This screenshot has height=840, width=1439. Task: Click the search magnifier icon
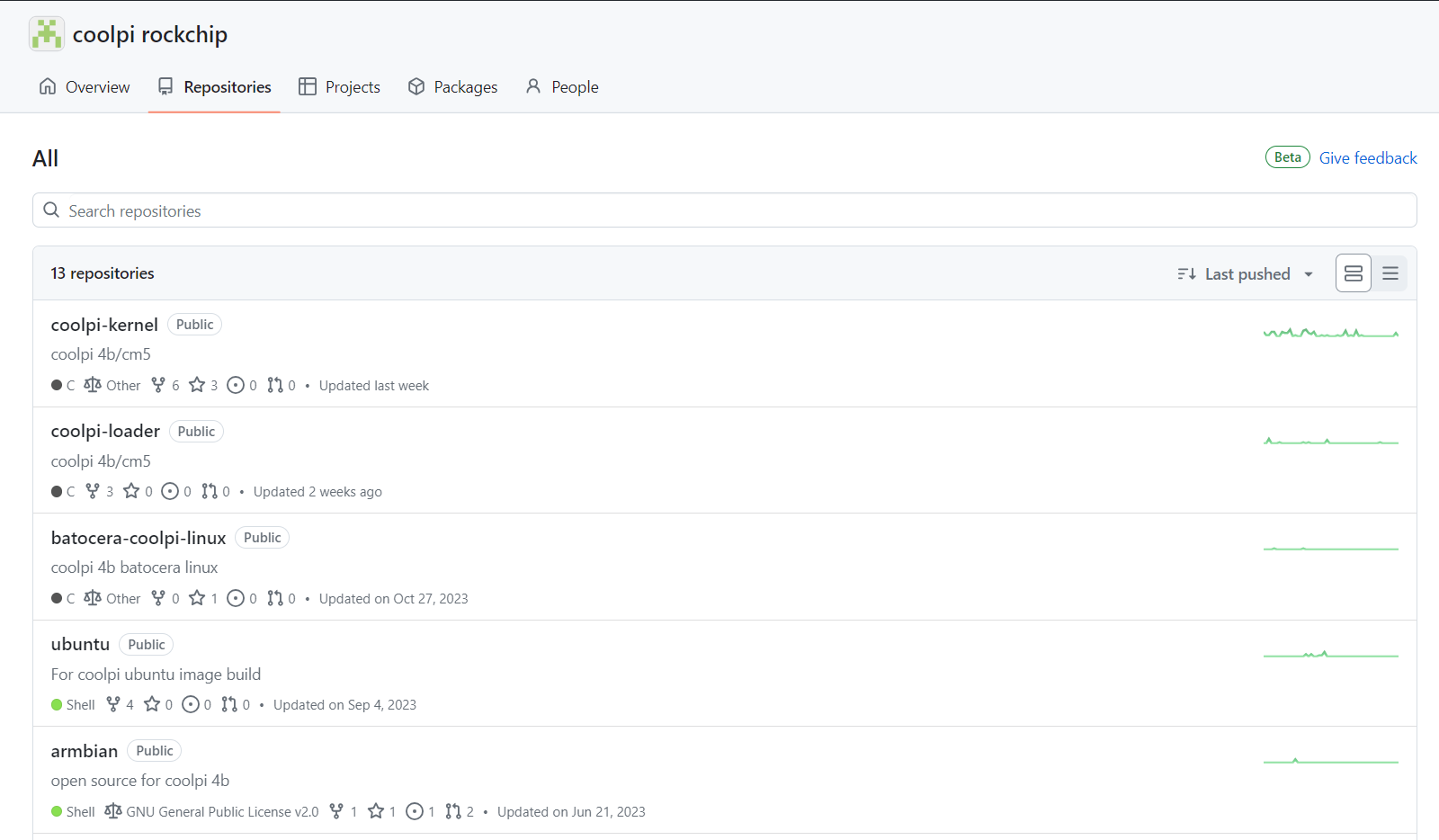point(51,210)
